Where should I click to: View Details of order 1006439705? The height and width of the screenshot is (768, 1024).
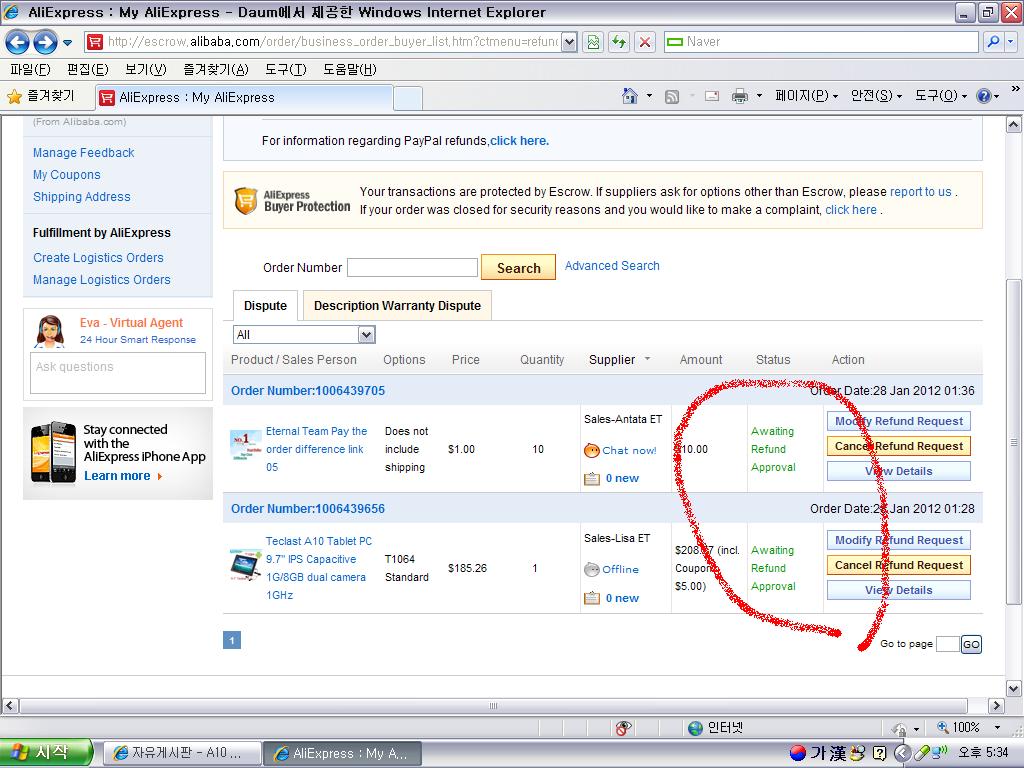(899, 471)
